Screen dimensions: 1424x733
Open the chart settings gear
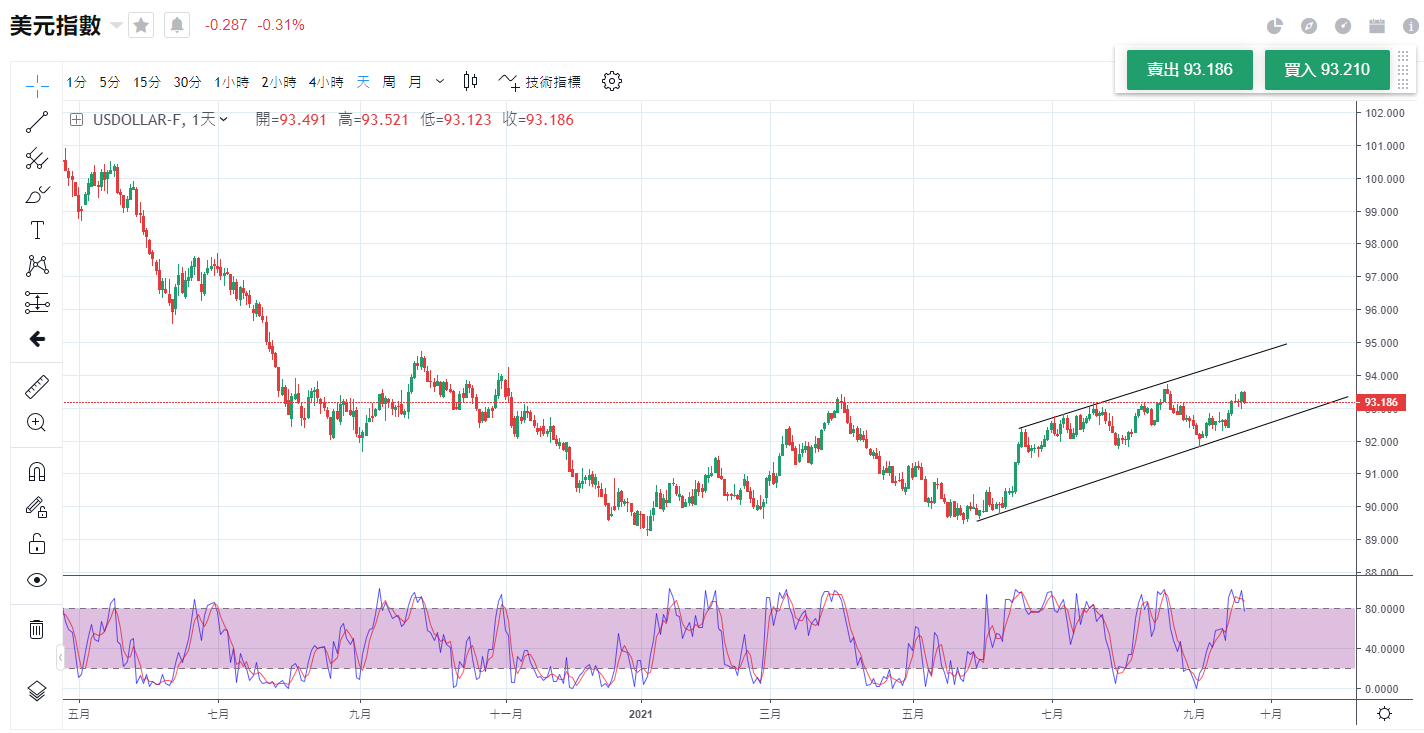(x=612, y=82)
